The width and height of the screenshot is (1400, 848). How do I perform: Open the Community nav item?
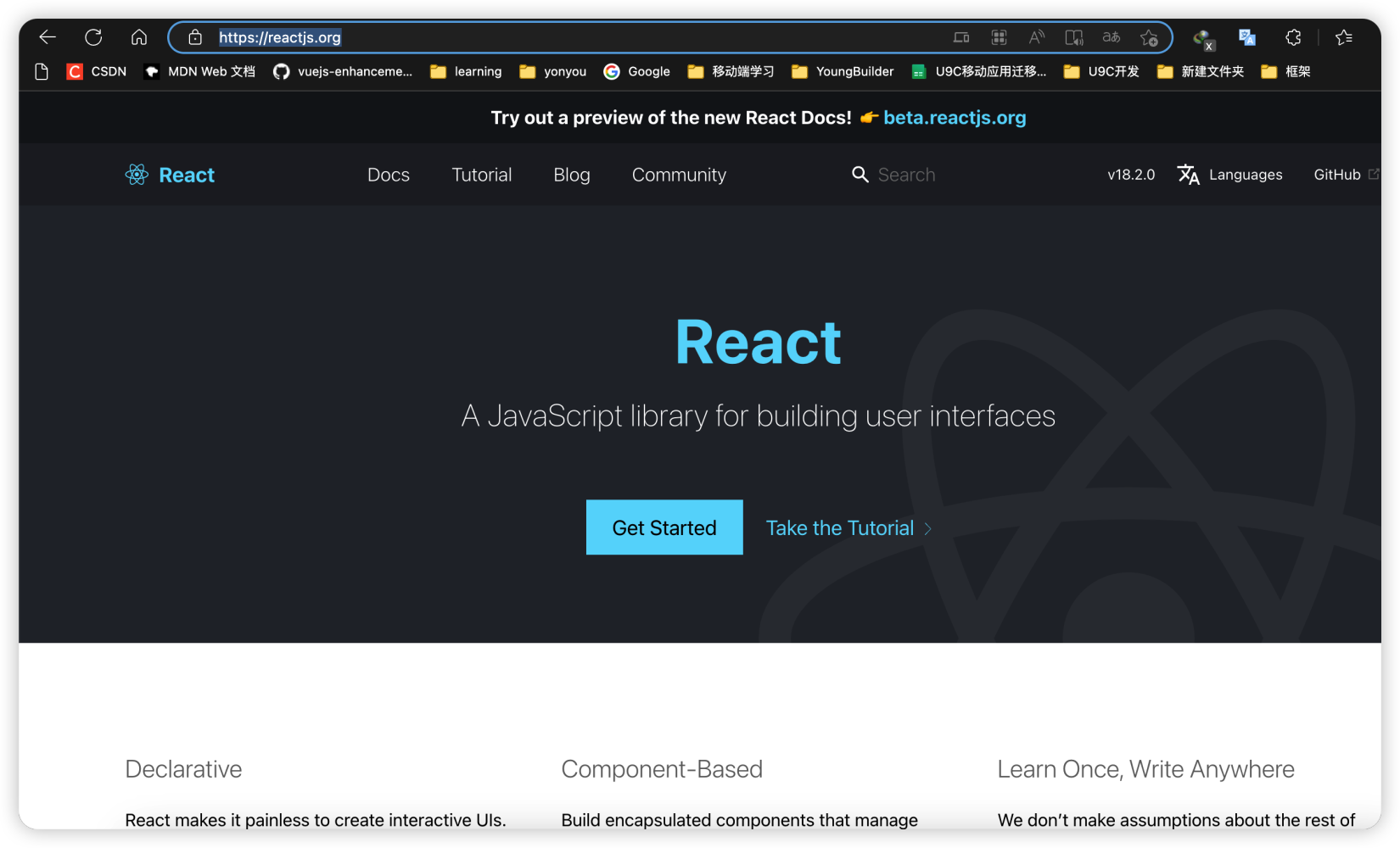pyautogui.click(x=679, y=175)
